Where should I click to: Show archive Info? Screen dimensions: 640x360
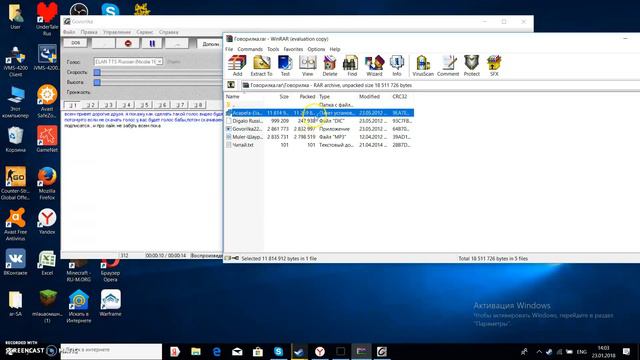point(397,66)
